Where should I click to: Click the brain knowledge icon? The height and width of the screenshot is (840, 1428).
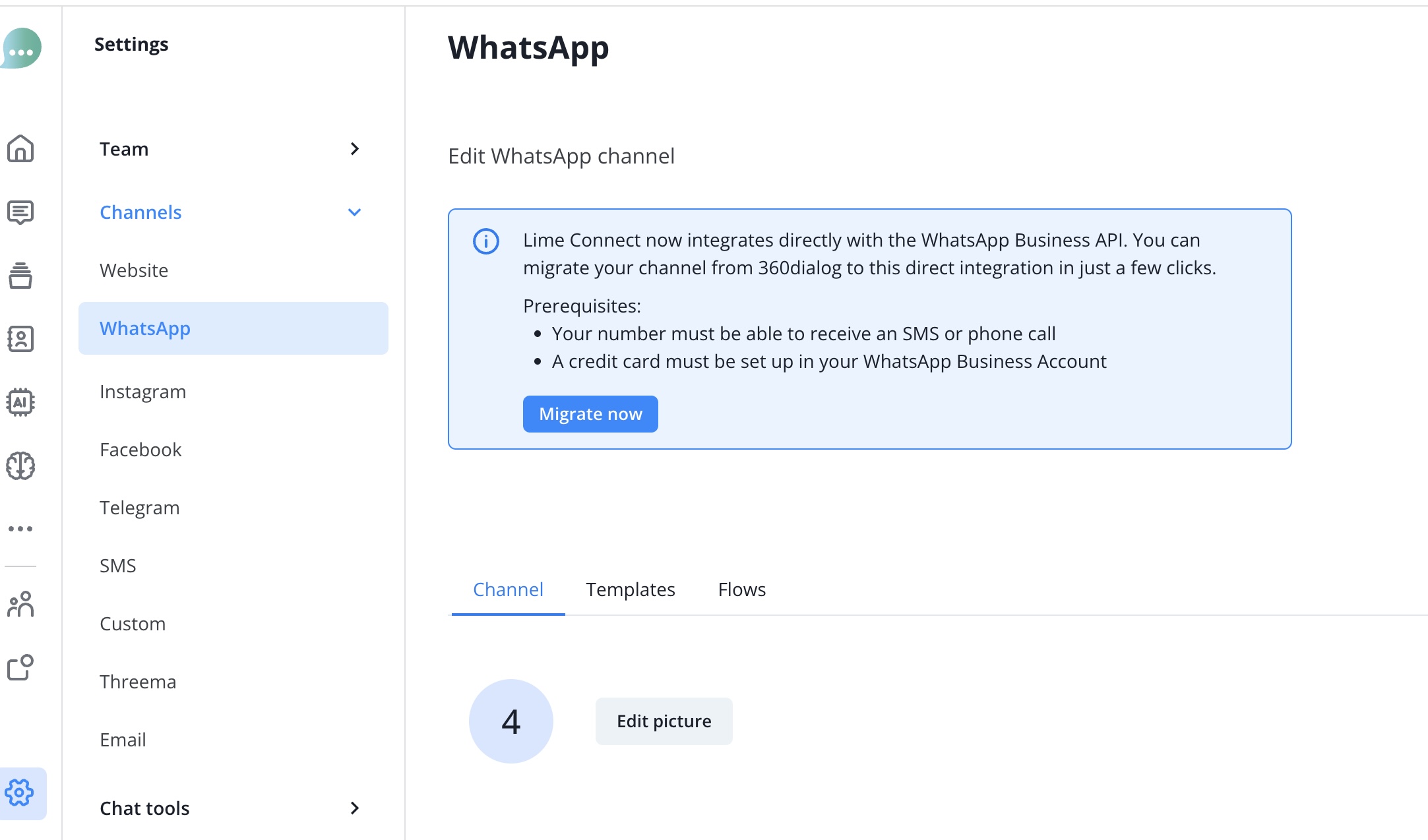point(20,465)
